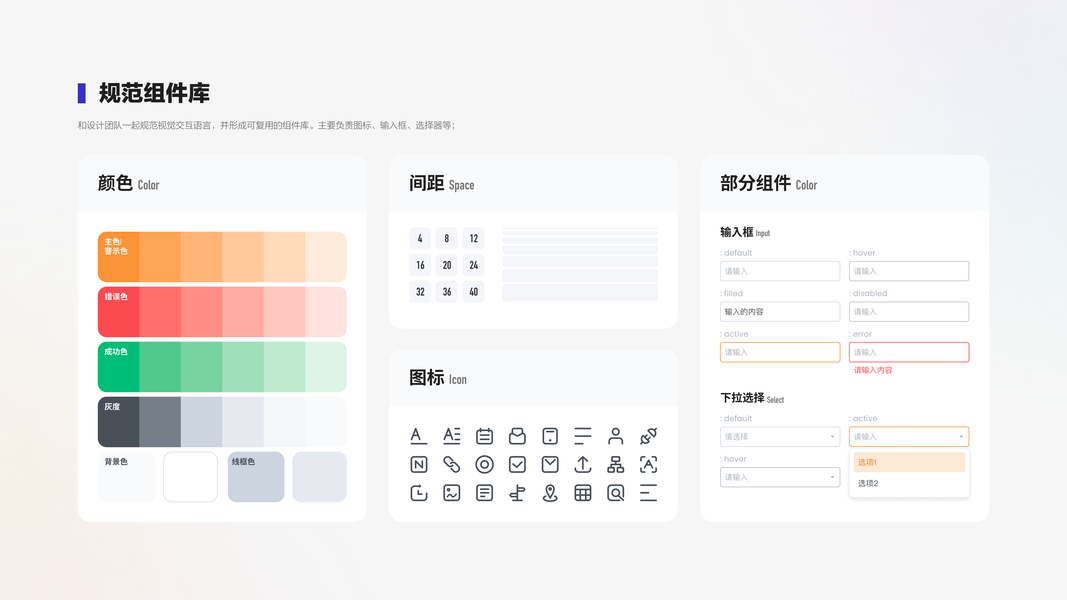Select the lightest orange swatch in top row
Image resolution: width=1067 pixels, height=600 pixels.
point(326,256)
